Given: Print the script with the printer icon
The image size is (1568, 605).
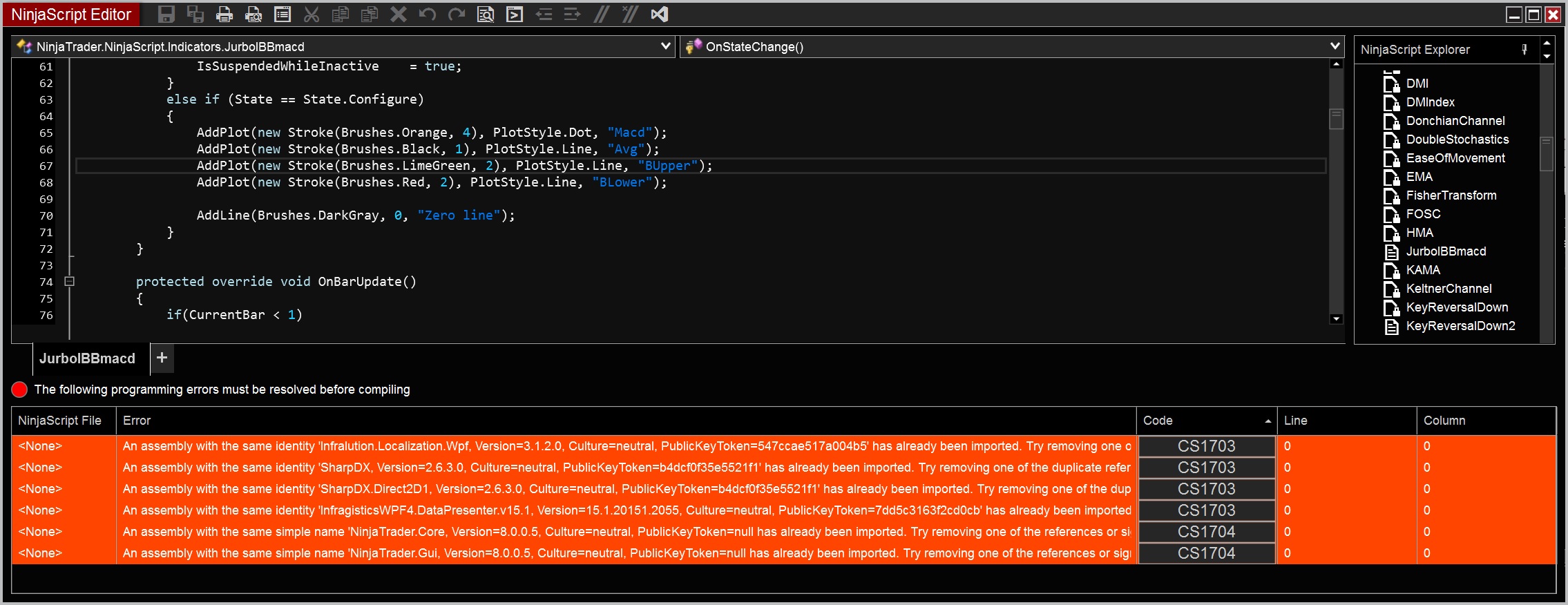Looking at the screenshot, I should 224,14.
